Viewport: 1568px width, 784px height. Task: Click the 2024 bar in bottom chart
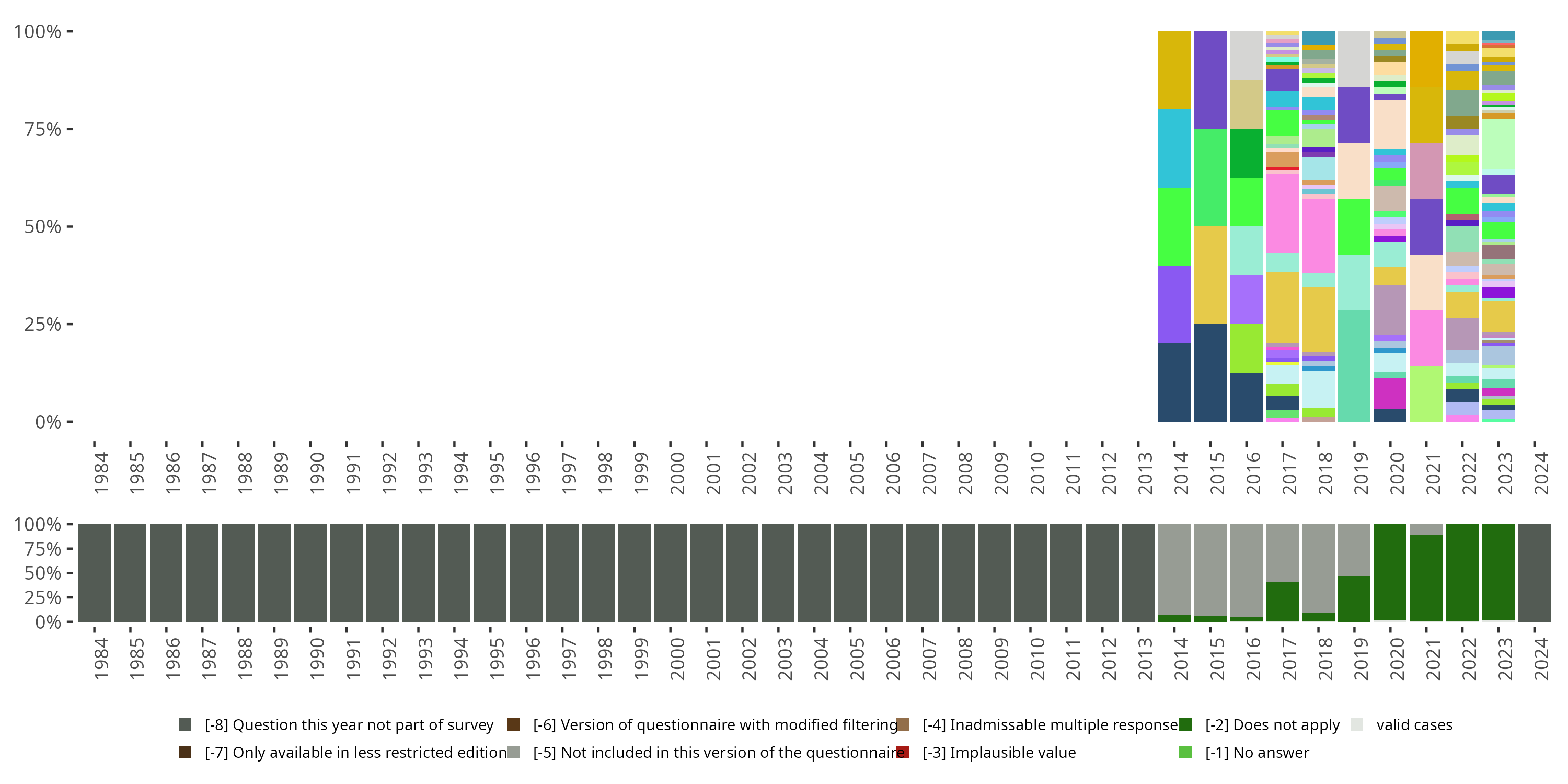click(1534, 573)
